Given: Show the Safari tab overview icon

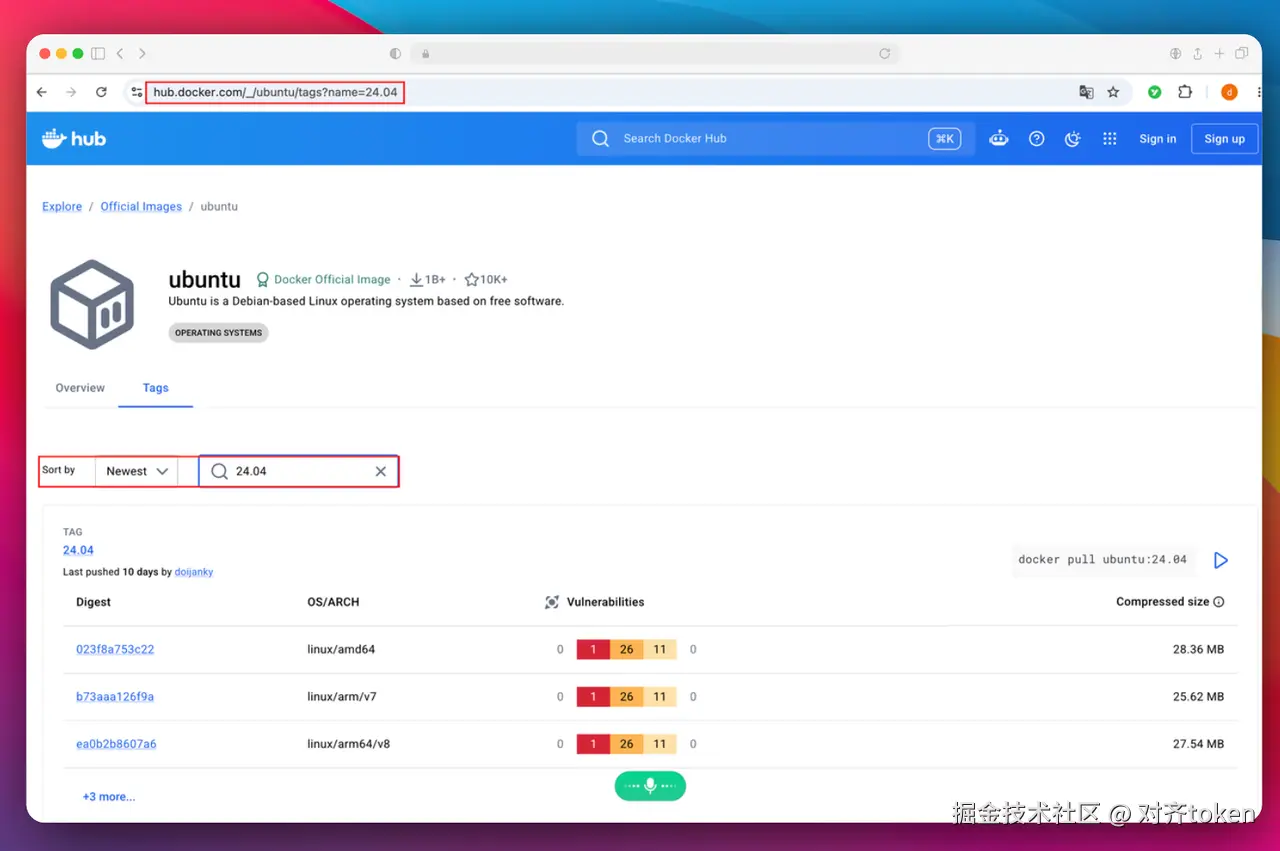Looking at the screenshot, I should point(1242,53).
